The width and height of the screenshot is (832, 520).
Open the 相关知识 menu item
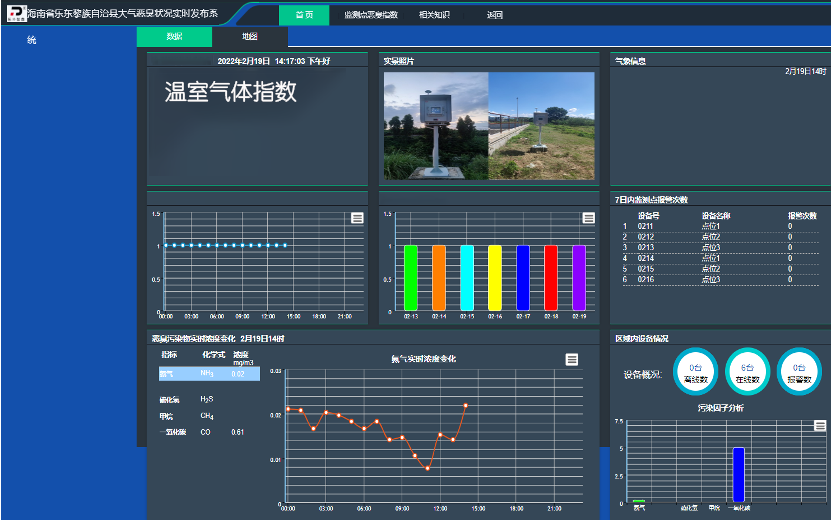(x=434, y=15)
